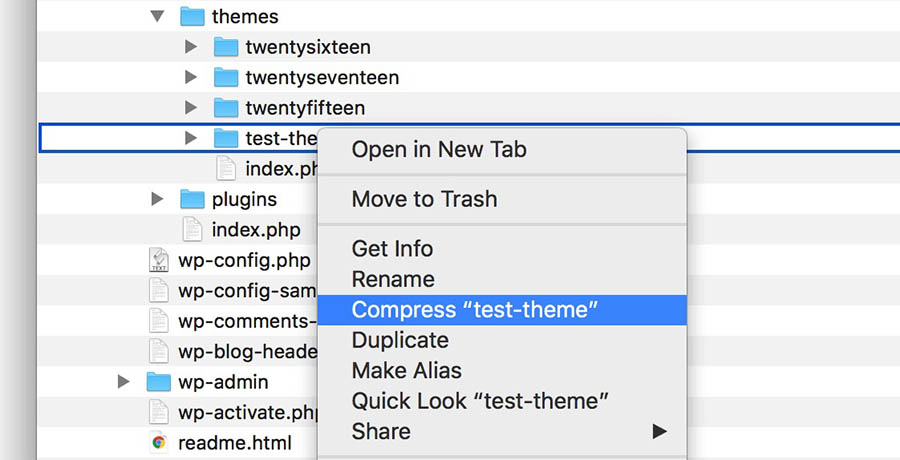The height and width of the screenshot is (460, 900).
Task: Expand the wp-admin folder
Action: 124,382
